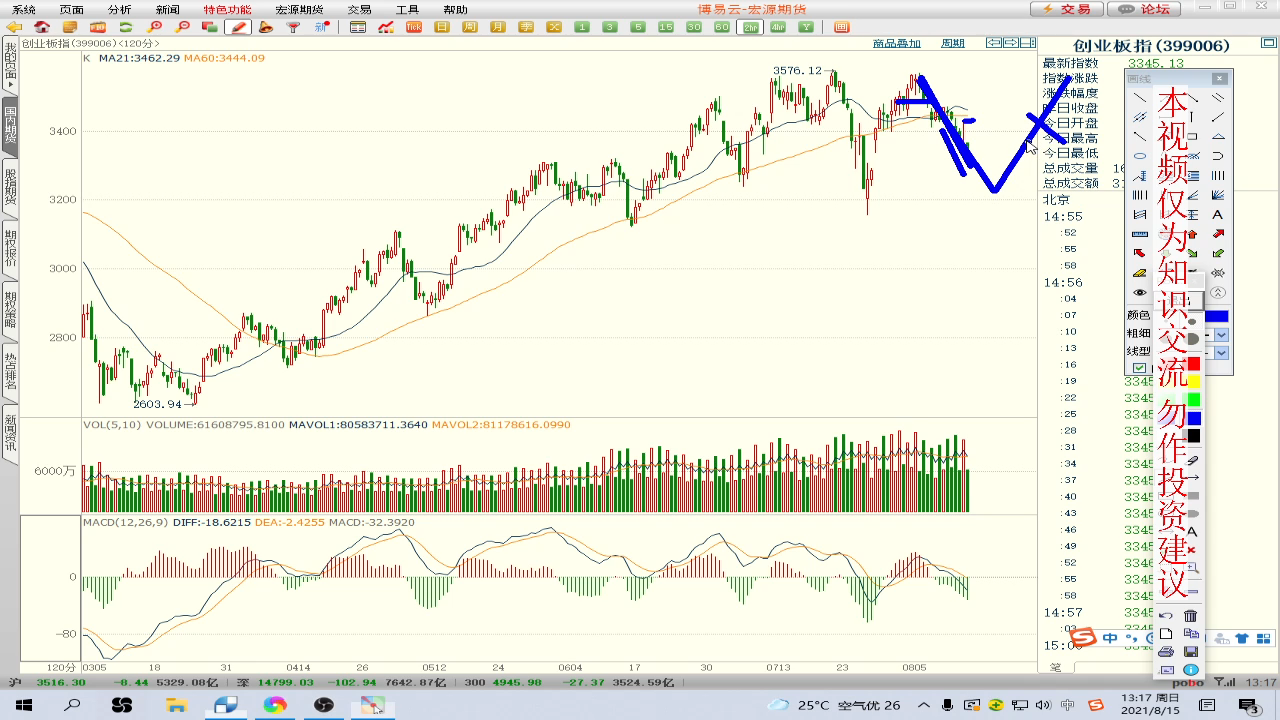Toggle the green checkbox in drawing panel
Image resolution: width=1280 pixels, height=720 pixels.
pyautogui.click(x=1139, y=369)
